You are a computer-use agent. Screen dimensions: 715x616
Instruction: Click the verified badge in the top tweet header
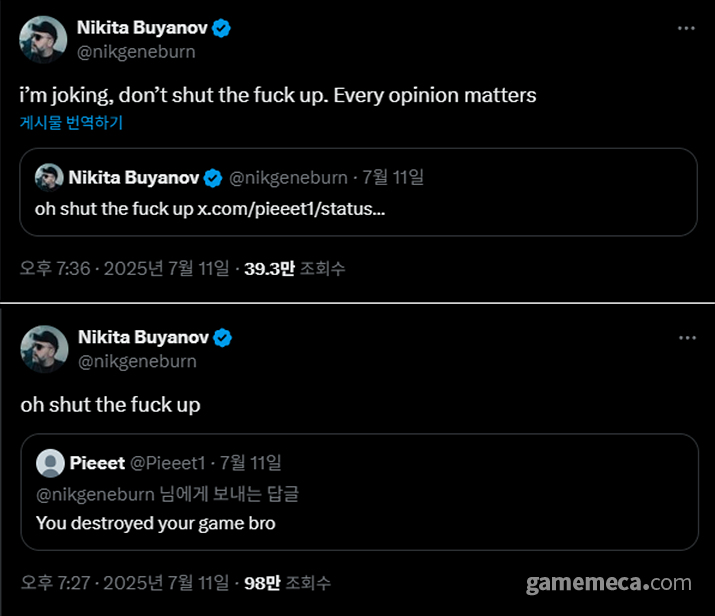tap(222, 28)
